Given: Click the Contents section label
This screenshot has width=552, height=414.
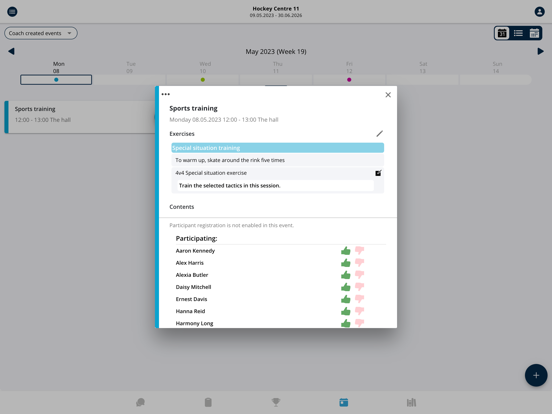Looking at the screenshot, I should [182, 207].
